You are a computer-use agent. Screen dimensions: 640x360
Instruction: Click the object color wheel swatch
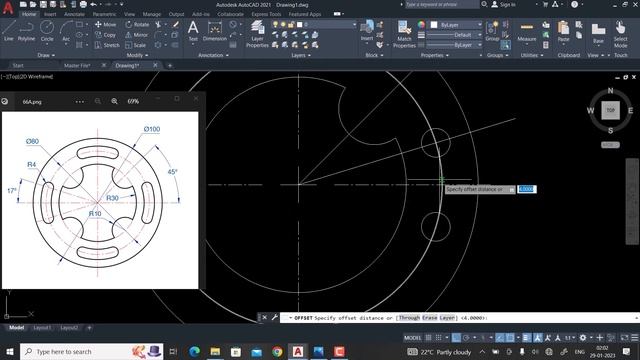[x=422, y=24]
